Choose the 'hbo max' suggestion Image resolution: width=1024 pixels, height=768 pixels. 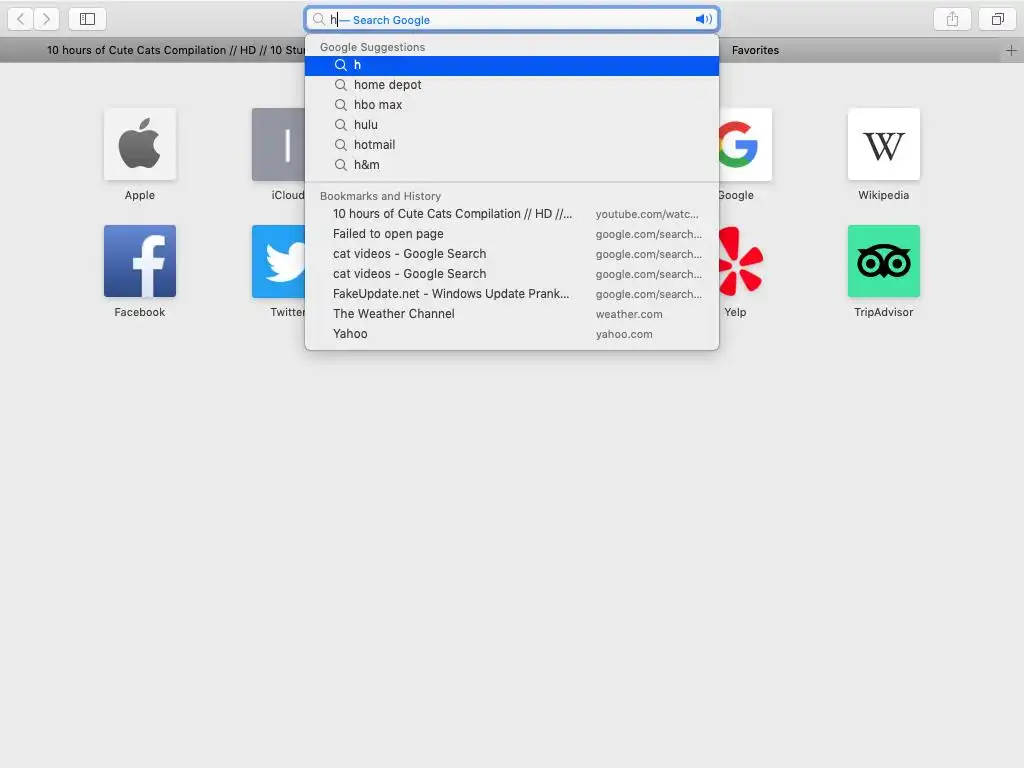(512, 105)
